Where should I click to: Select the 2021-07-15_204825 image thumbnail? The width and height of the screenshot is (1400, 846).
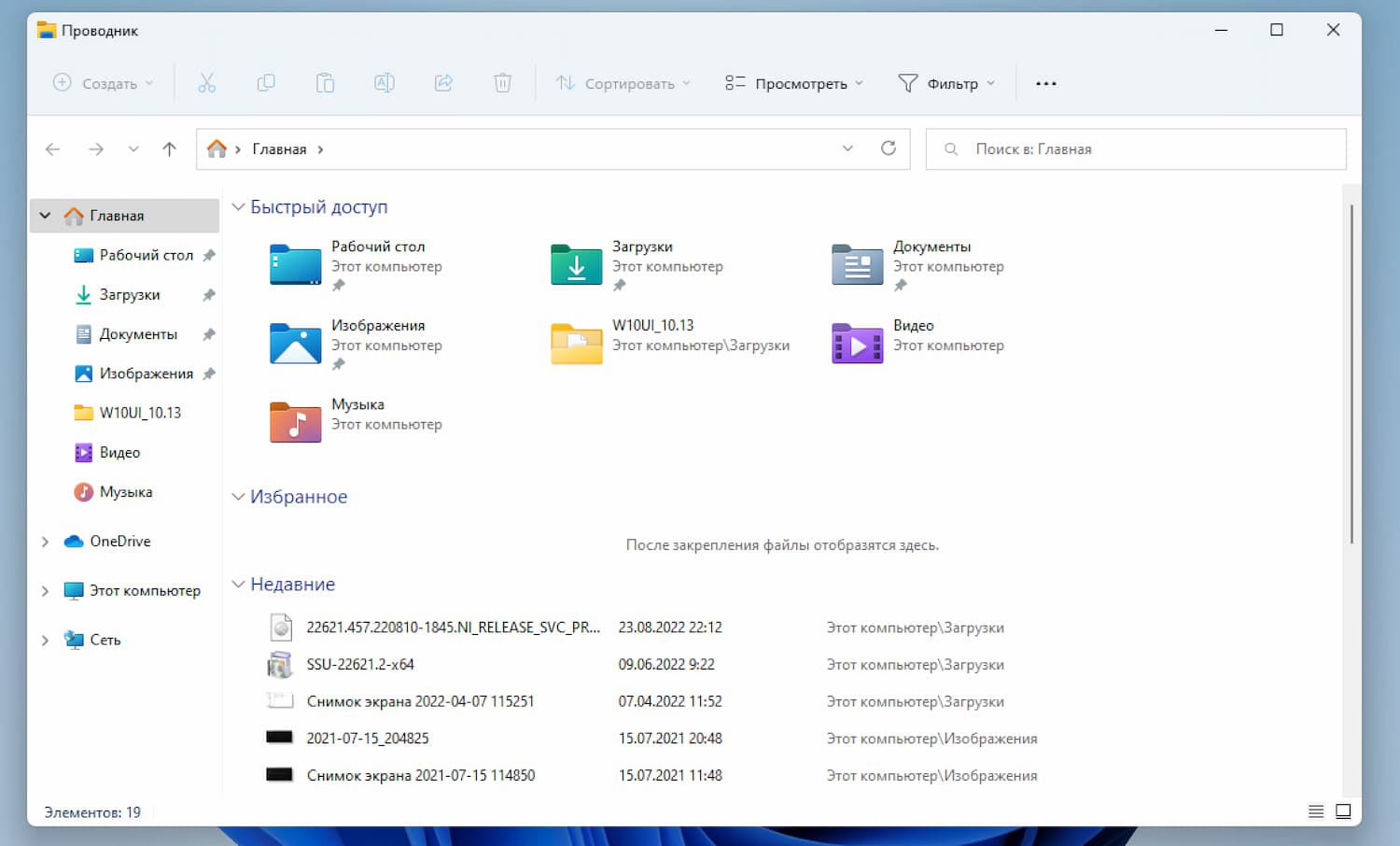tap(280, 738)
